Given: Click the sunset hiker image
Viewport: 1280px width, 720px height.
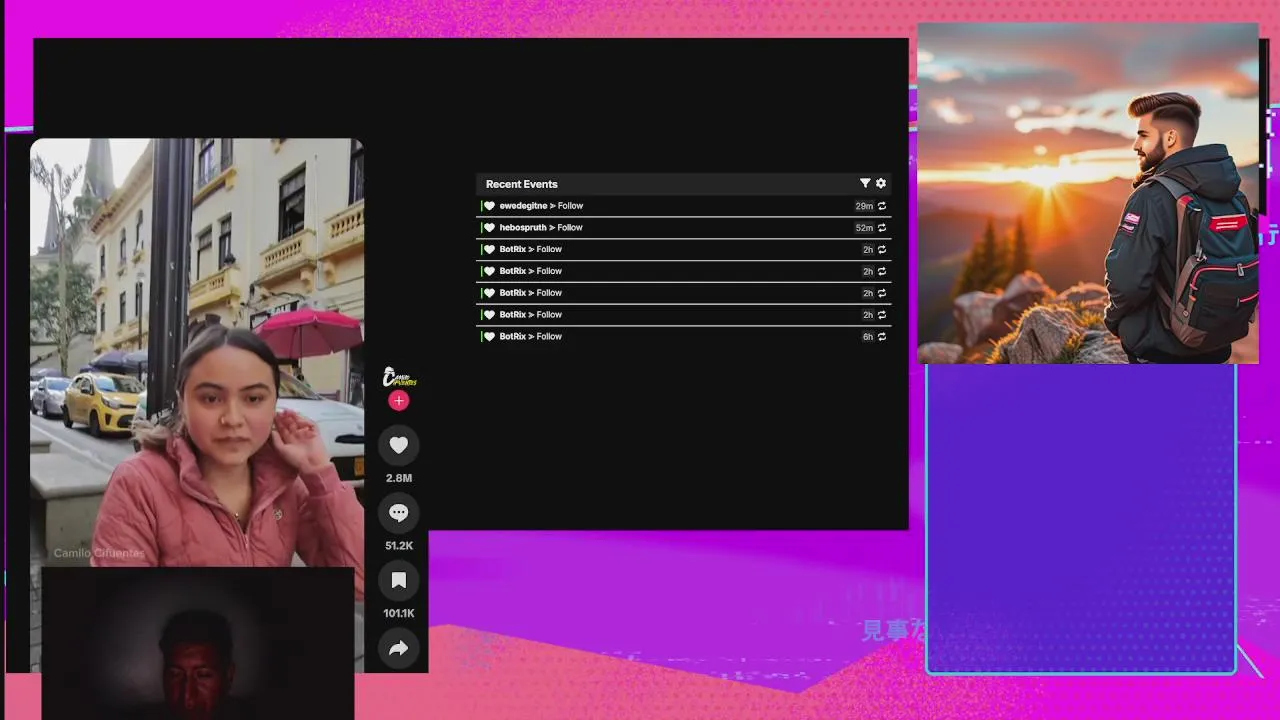Looking at the screenshot, I should click(1088, 193).
